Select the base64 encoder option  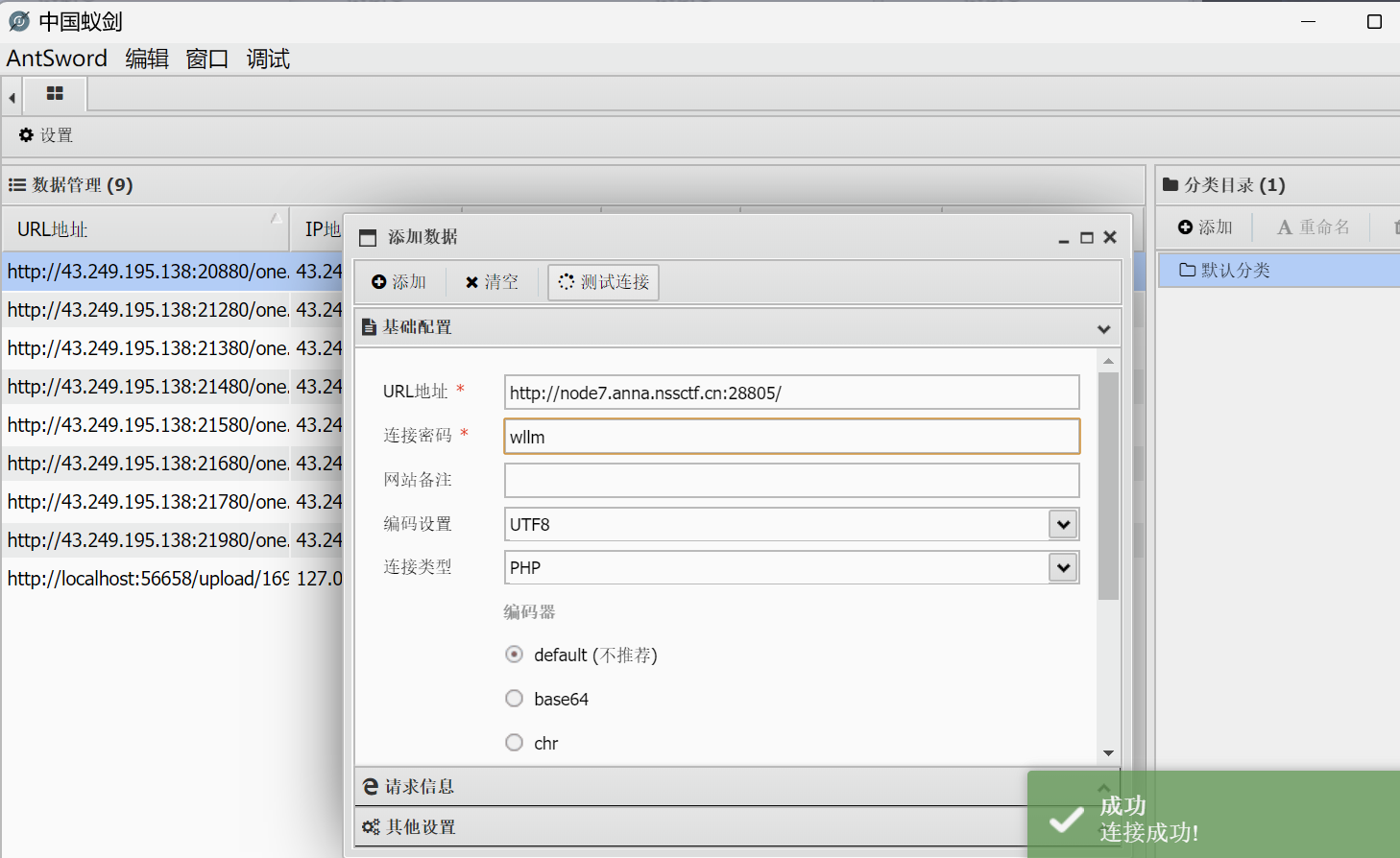[515, 699]
